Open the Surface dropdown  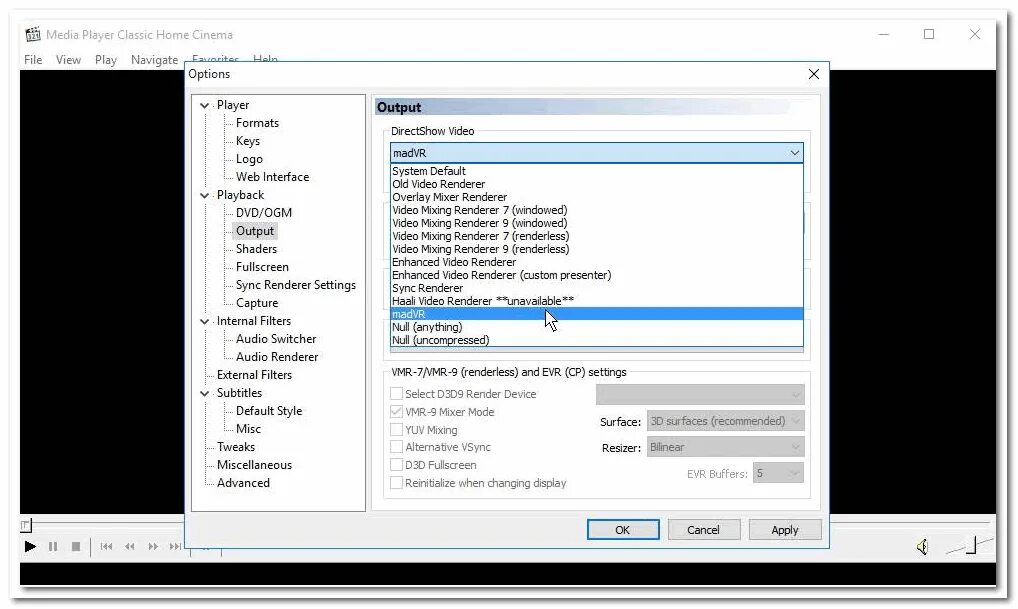[725, 421]
